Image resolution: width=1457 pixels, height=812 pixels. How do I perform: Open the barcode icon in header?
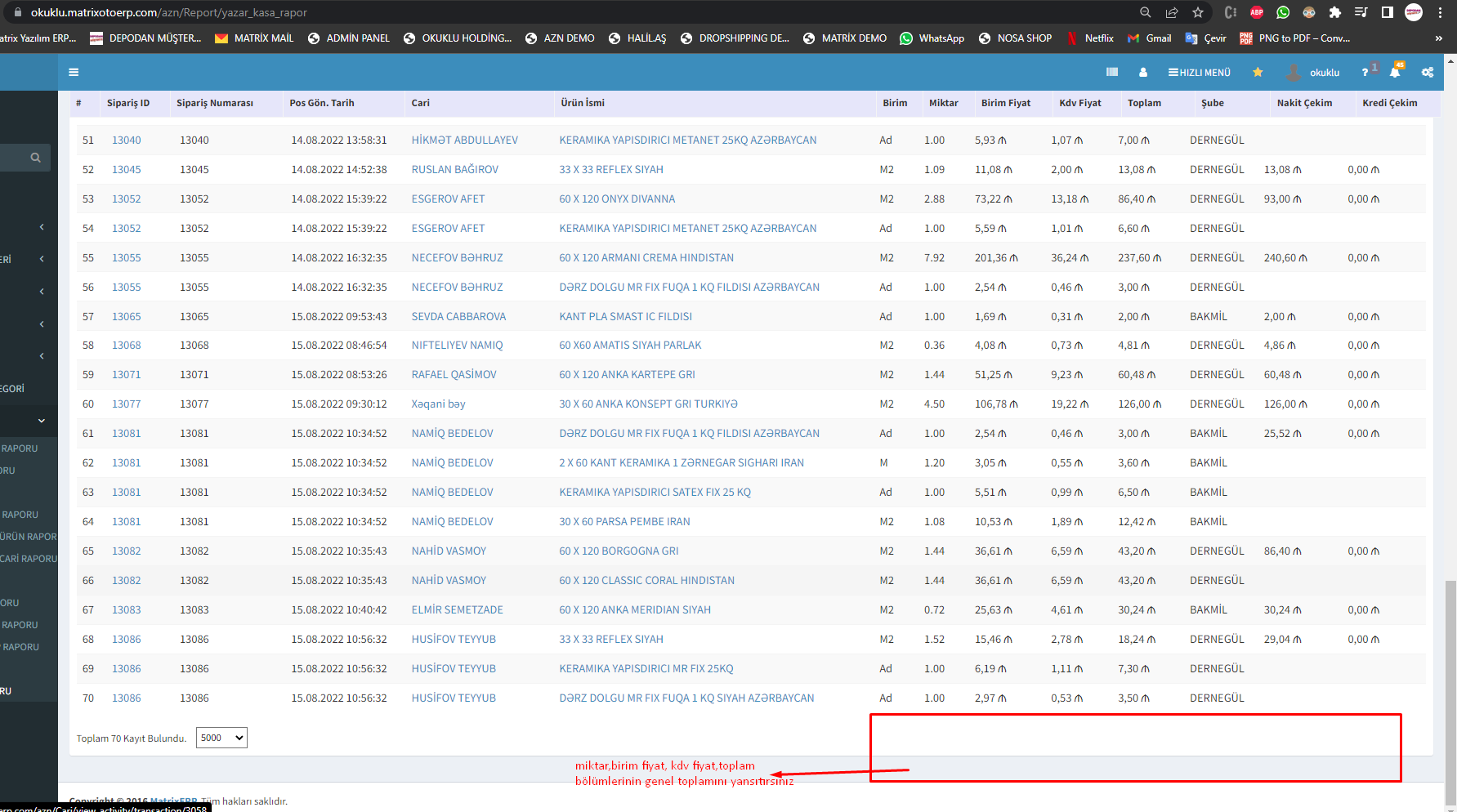[x=1111, y=72]
